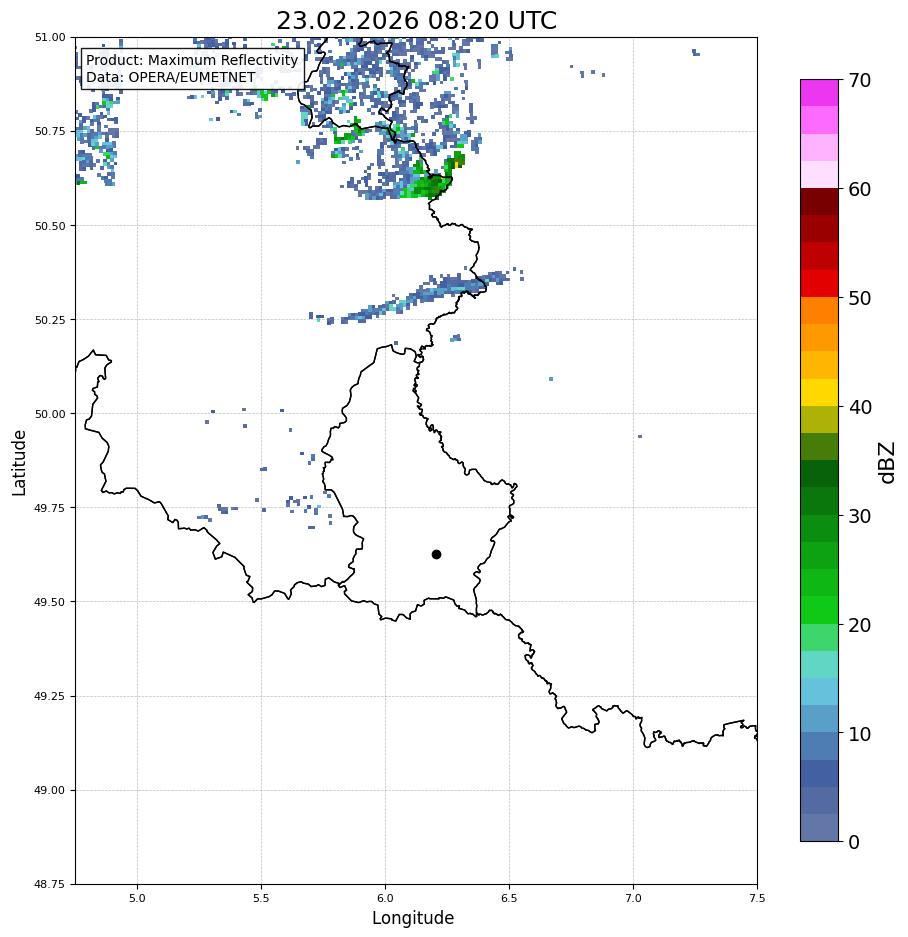Click the 'Longitude' axis label
The height and width of the screenshot is (937, 908).
[x=413, y=918]
